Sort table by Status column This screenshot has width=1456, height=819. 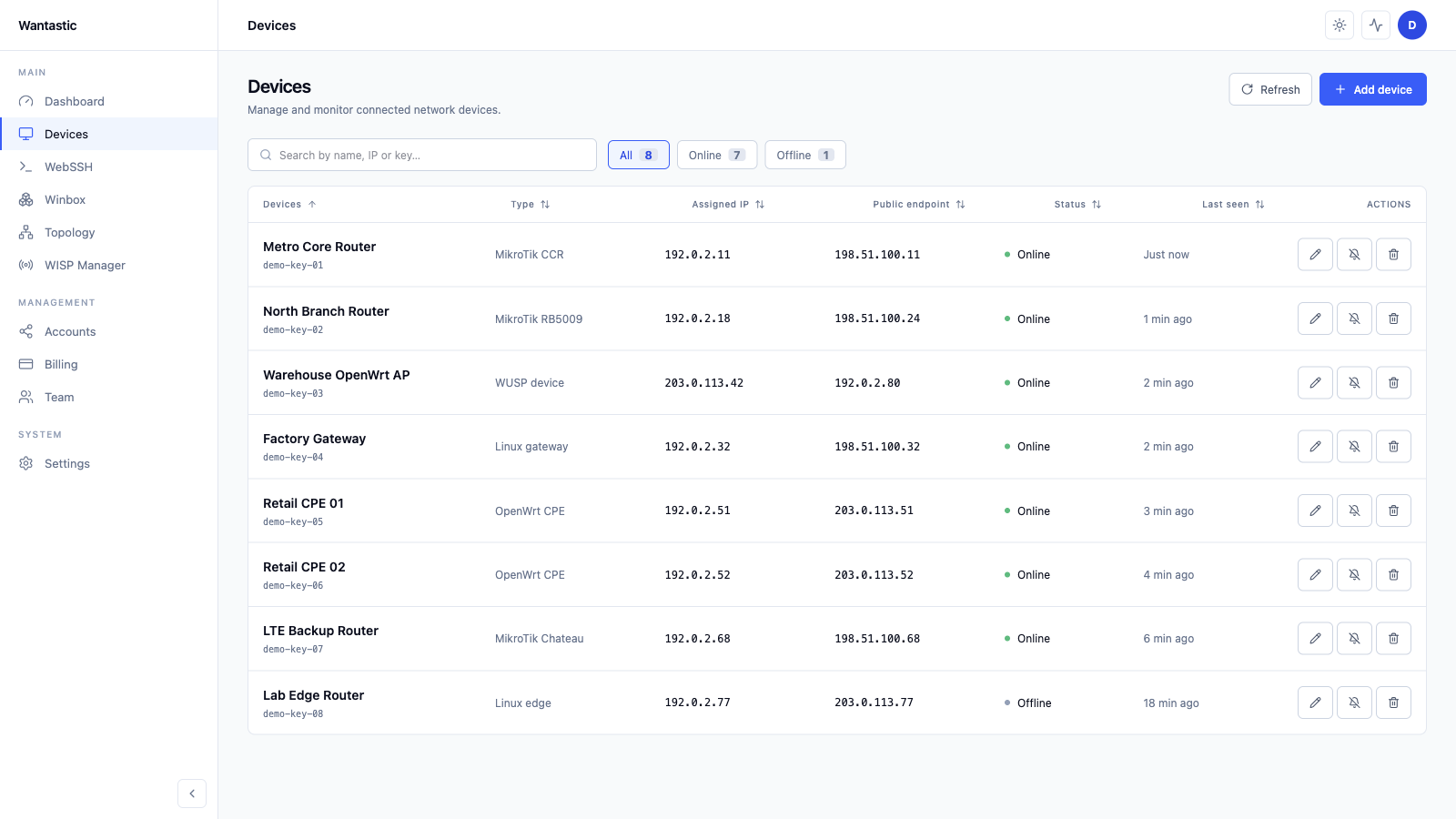(x=1077, y=205)
